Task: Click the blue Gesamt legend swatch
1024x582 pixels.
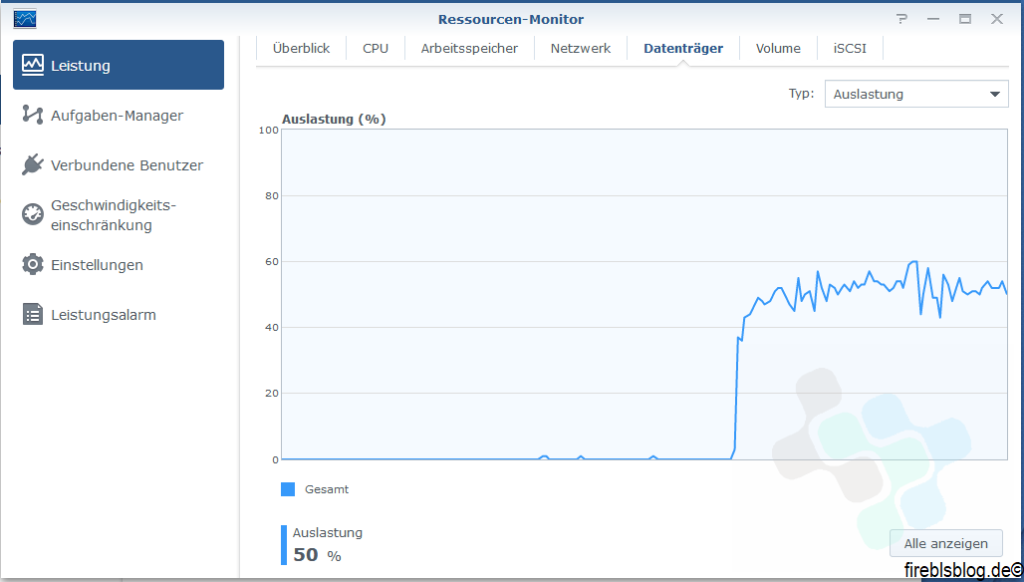Action: coord(288,489)
